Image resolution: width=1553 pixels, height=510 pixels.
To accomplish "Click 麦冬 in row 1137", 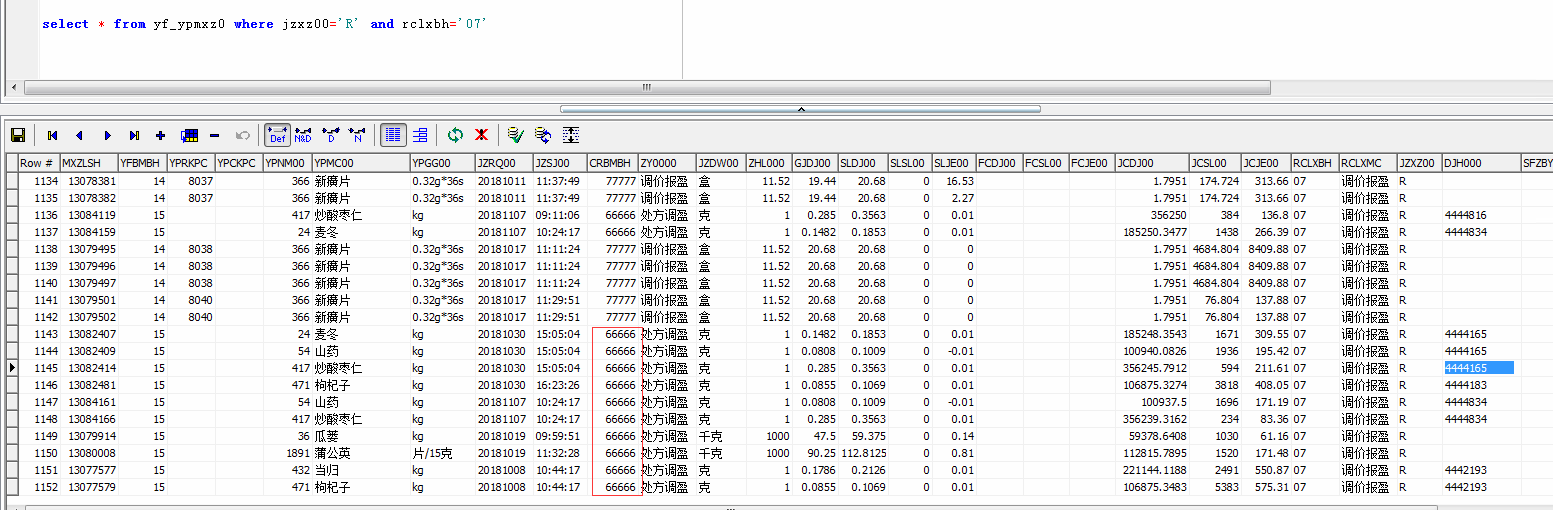I will (x=326, y=232).
